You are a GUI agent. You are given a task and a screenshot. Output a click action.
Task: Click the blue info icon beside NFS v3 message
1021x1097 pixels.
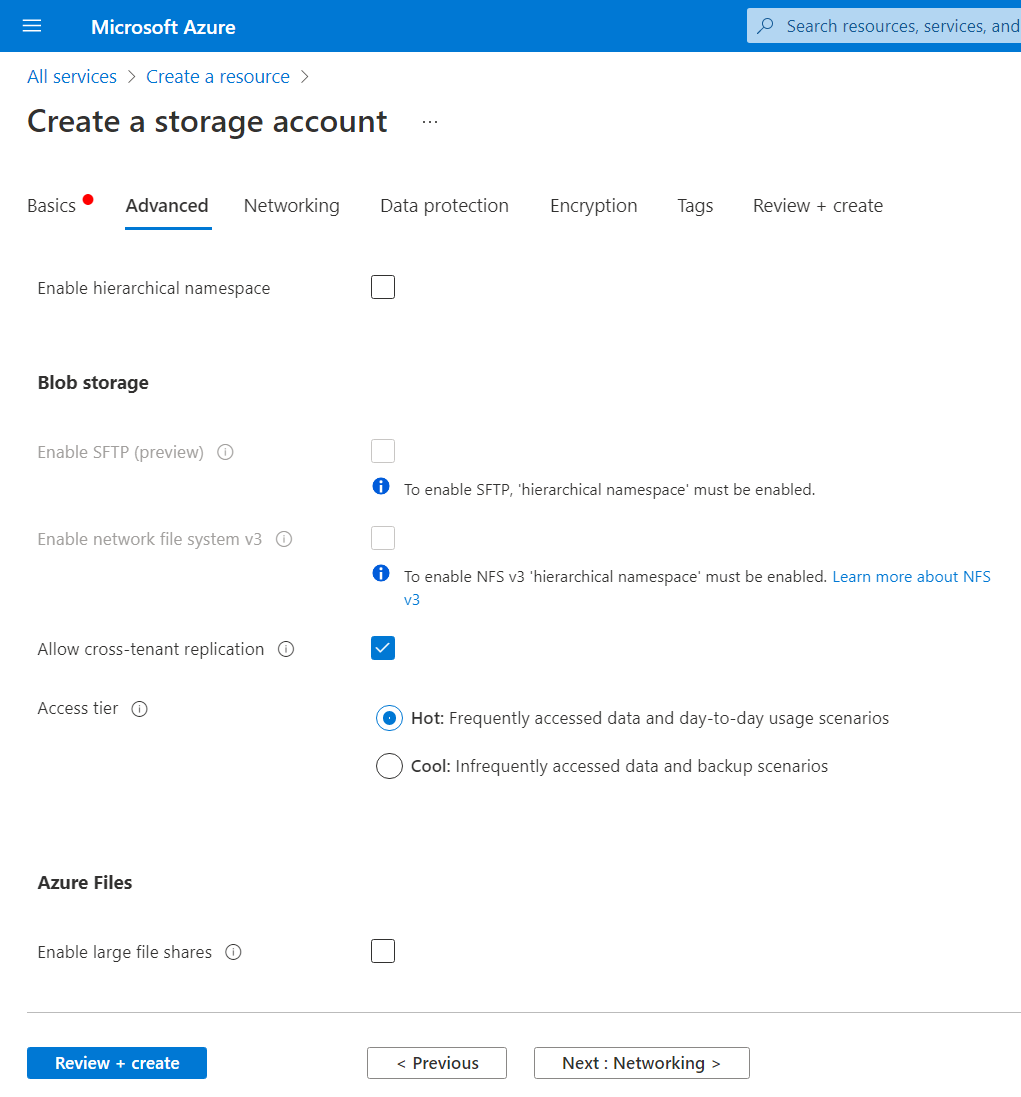pos(381,574)
